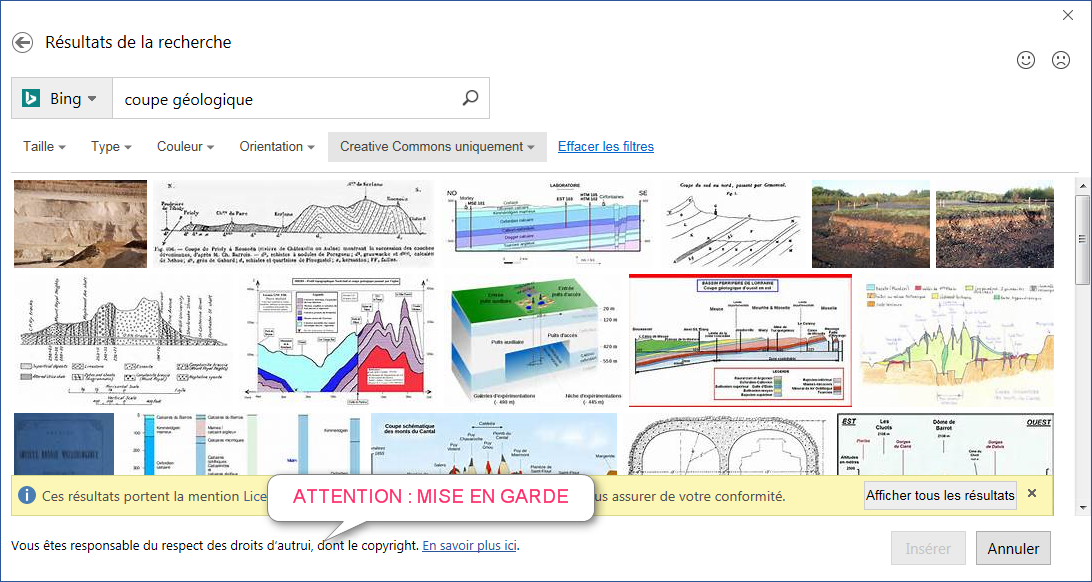Screen dimensions: 1092x582
Task: Select the 3D underground laboratory block diagram
Action: pyautogui.click(x=533, y=340)
